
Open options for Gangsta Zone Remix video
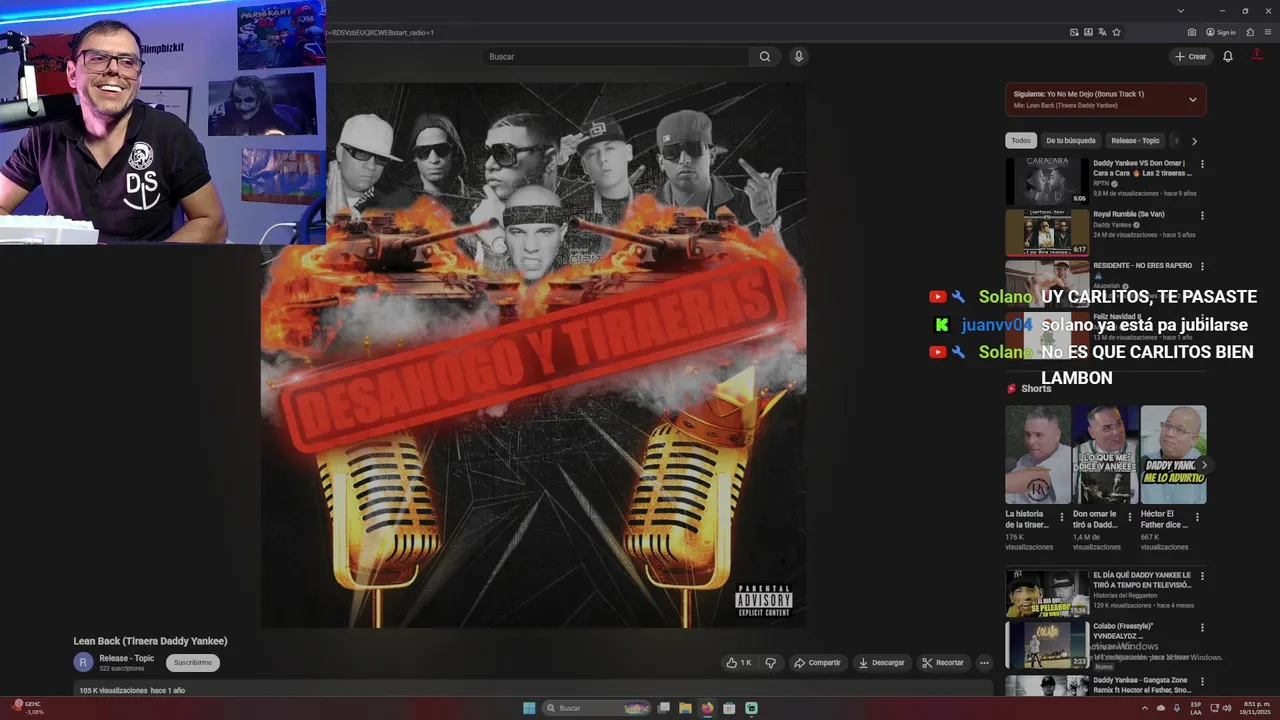point(1202,681)
